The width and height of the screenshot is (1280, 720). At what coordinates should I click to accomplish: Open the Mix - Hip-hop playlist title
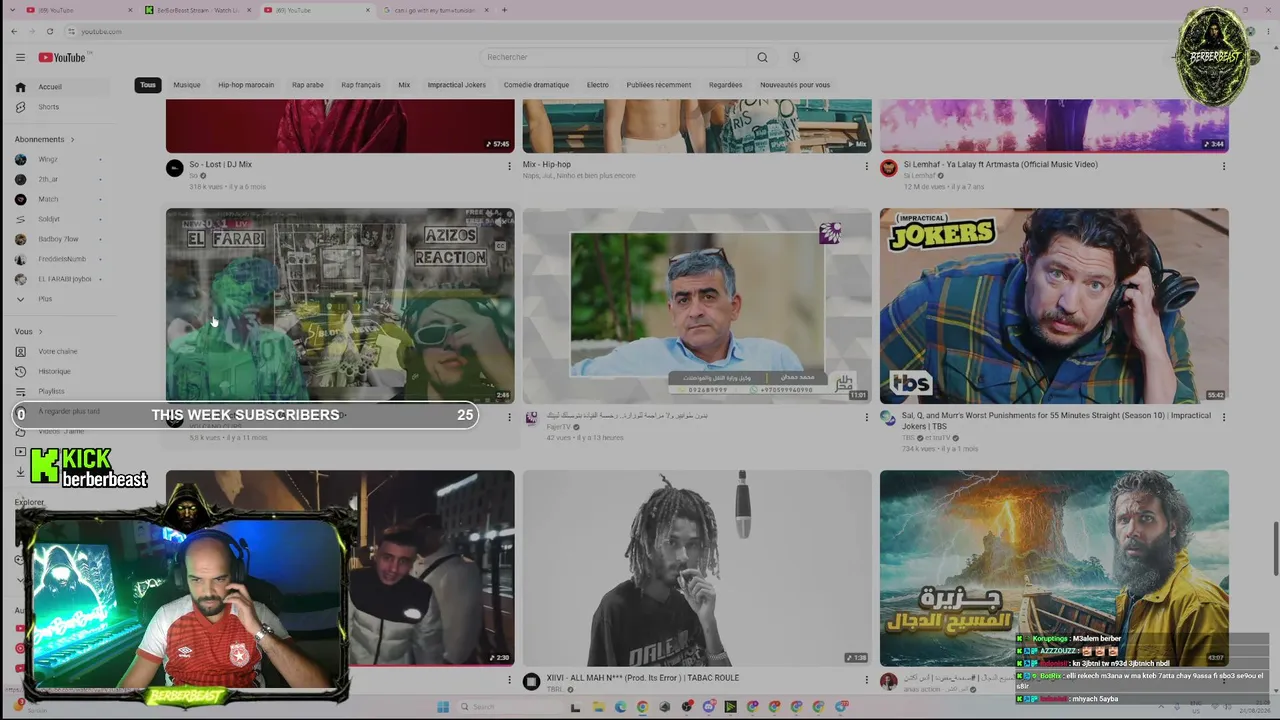[547, 164]
